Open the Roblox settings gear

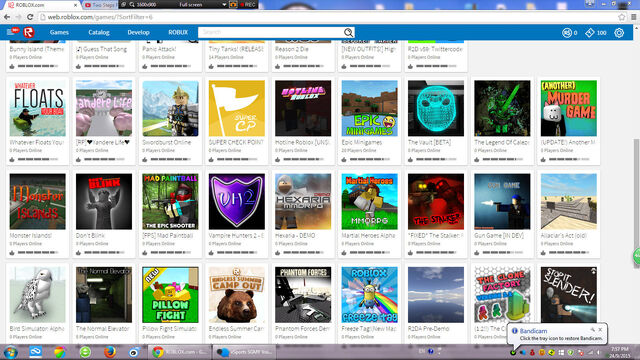pyautogui.click(x=619, y=33)
